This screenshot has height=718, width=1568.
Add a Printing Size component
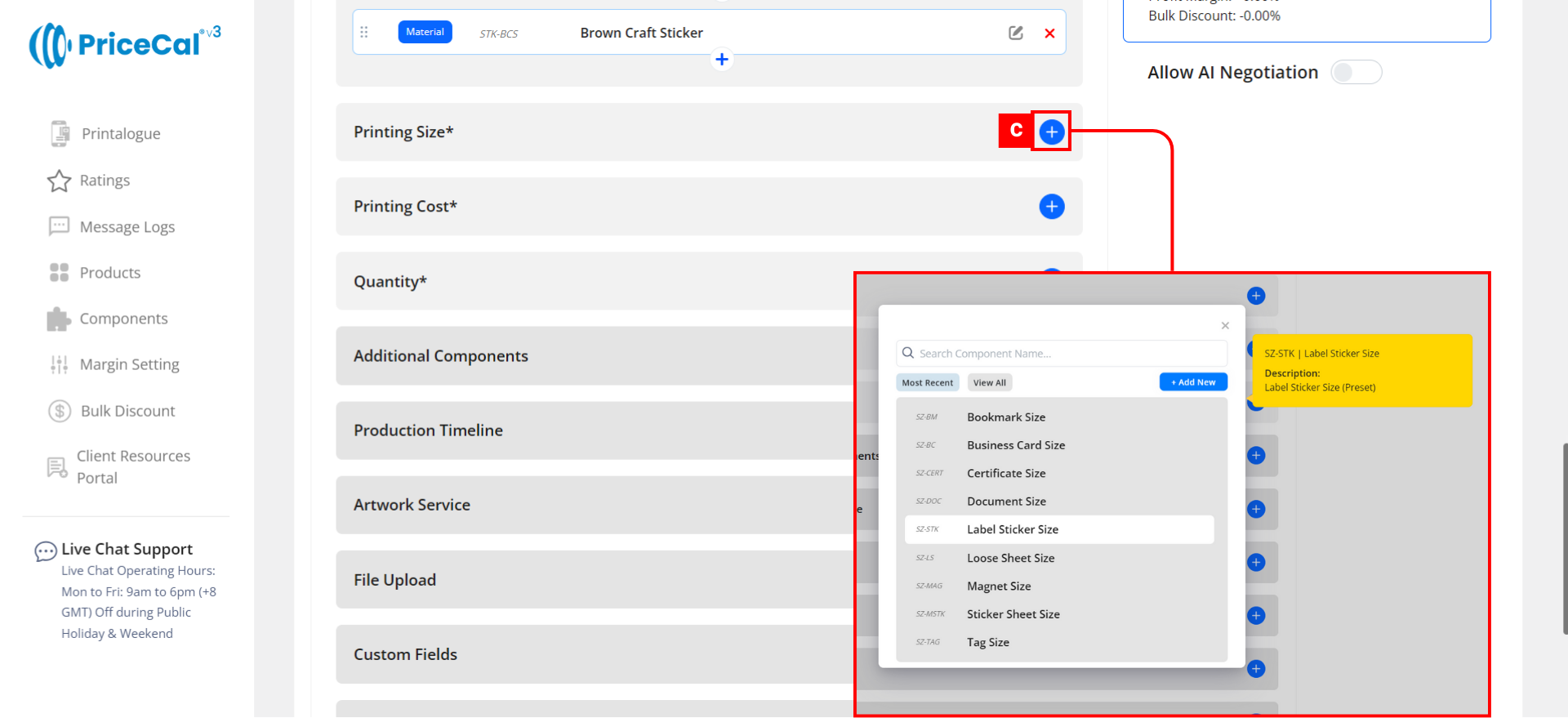1051,132
